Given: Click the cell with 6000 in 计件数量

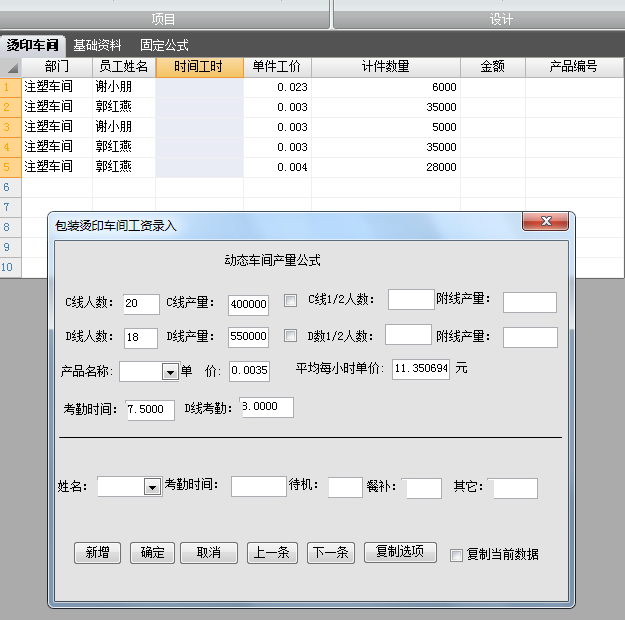Looking at the screenshot, I should [386, 87].
